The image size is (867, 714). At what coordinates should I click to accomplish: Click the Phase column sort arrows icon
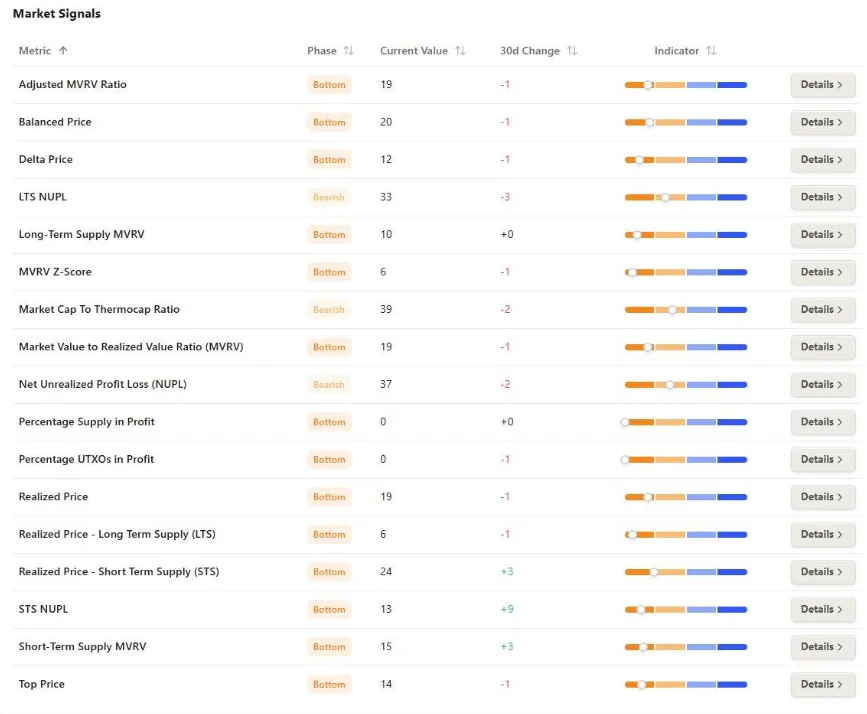coord(348,51)
